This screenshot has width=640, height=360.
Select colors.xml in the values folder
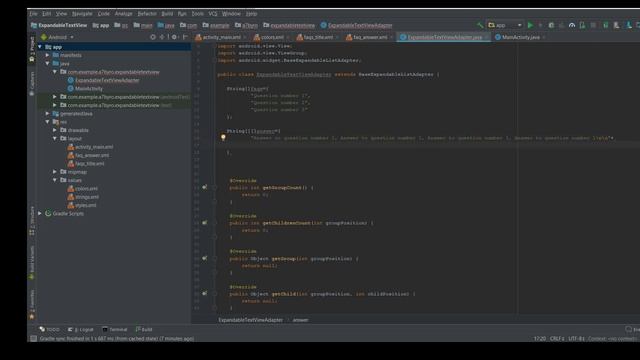86,189
